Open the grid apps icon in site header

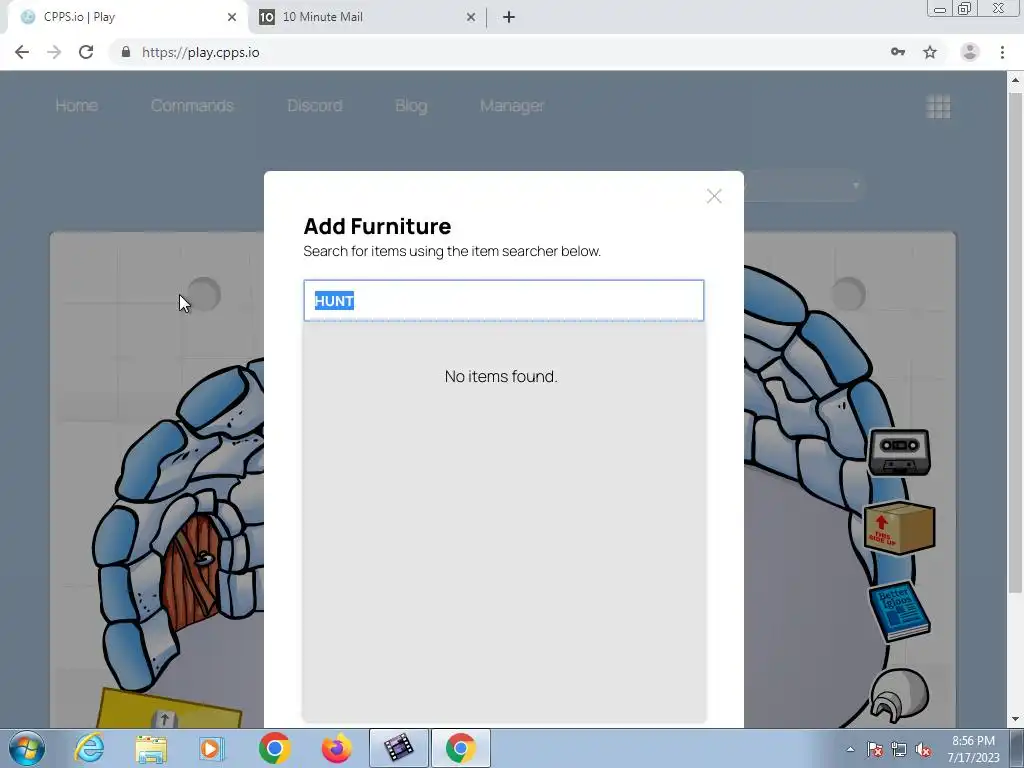[938, 106]
